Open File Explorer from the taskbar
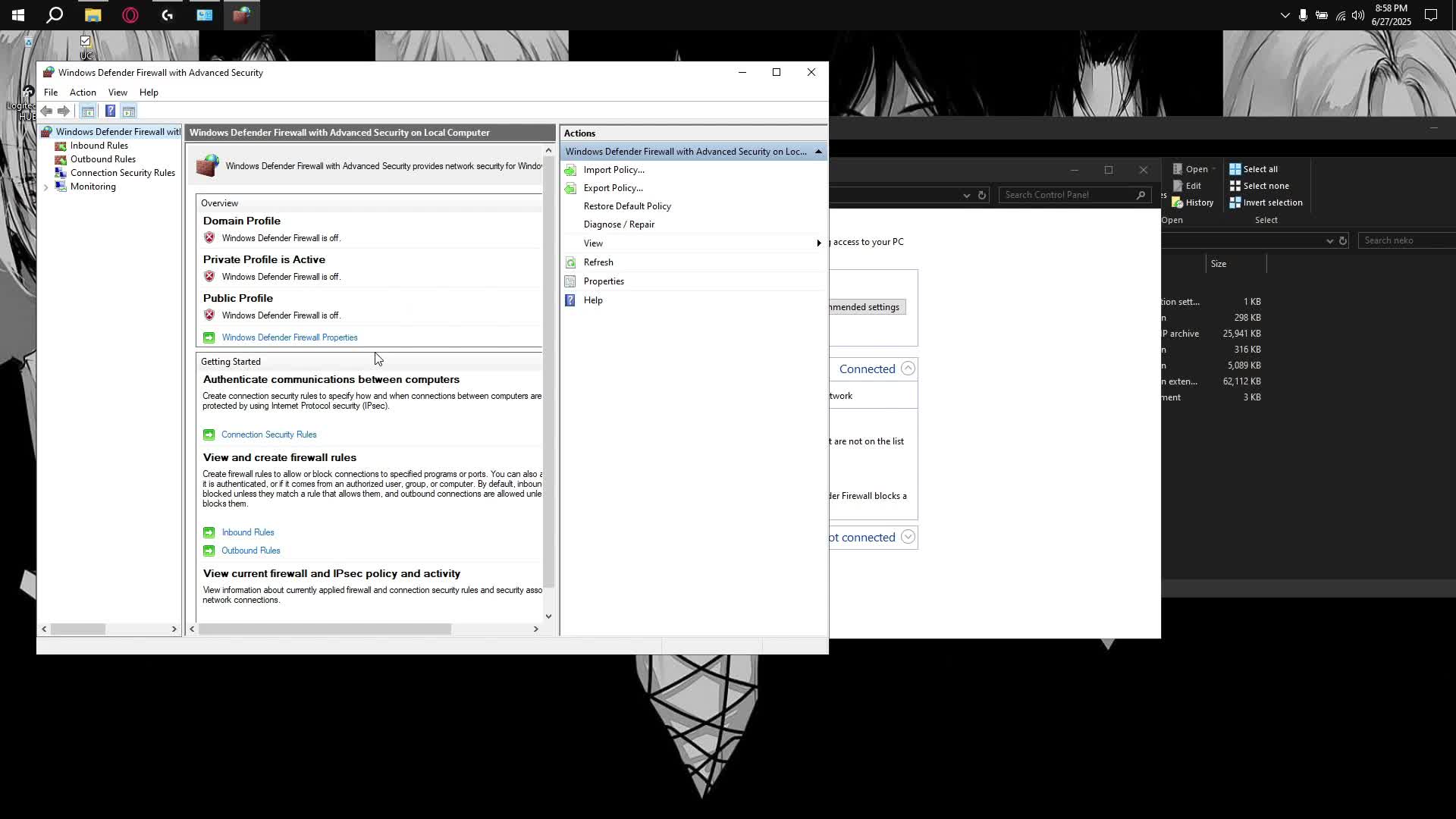The width and height of the screenshot is (1456, 819). click(93, 15)
